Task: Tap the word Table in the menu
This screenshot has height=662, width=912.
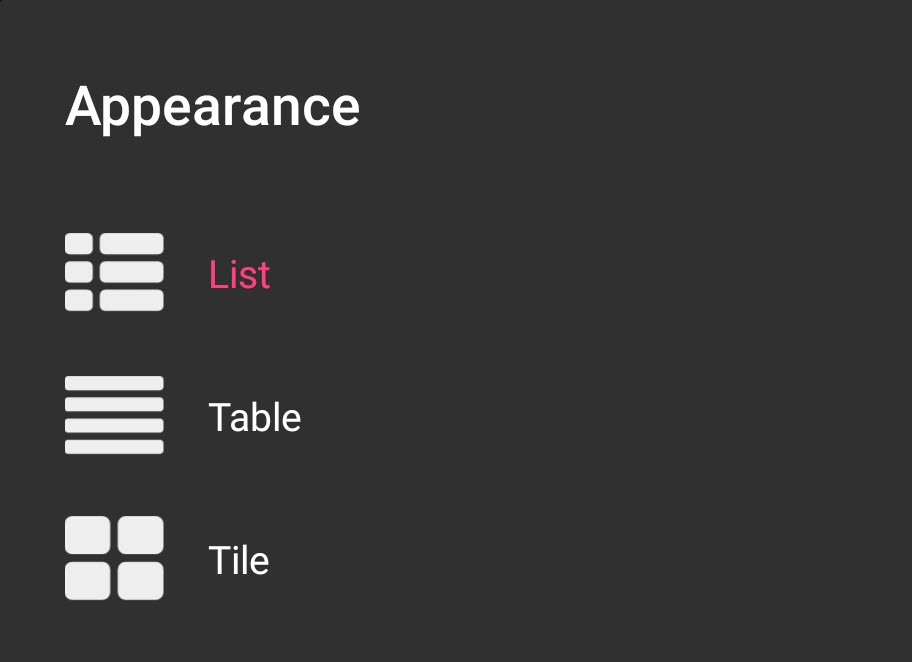Action: tap(254, 417)
